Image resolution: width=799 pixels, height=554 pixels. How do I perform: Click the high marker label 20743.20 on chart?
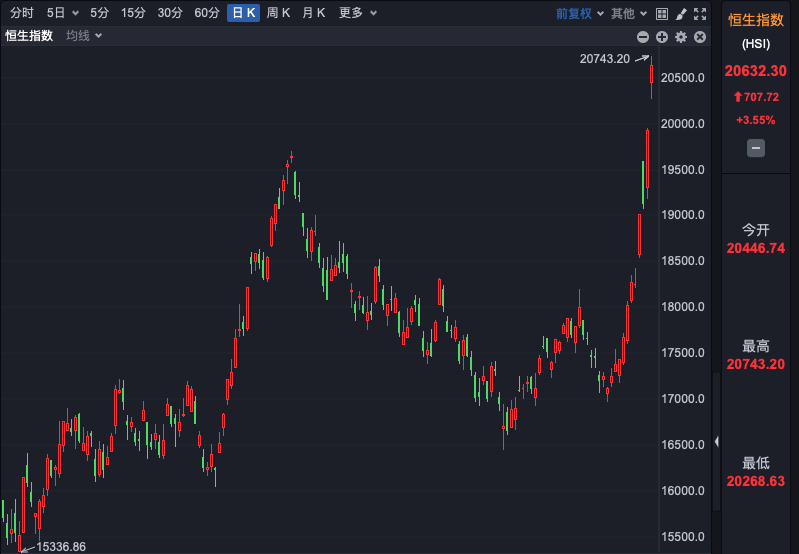[x=605, y=59]
